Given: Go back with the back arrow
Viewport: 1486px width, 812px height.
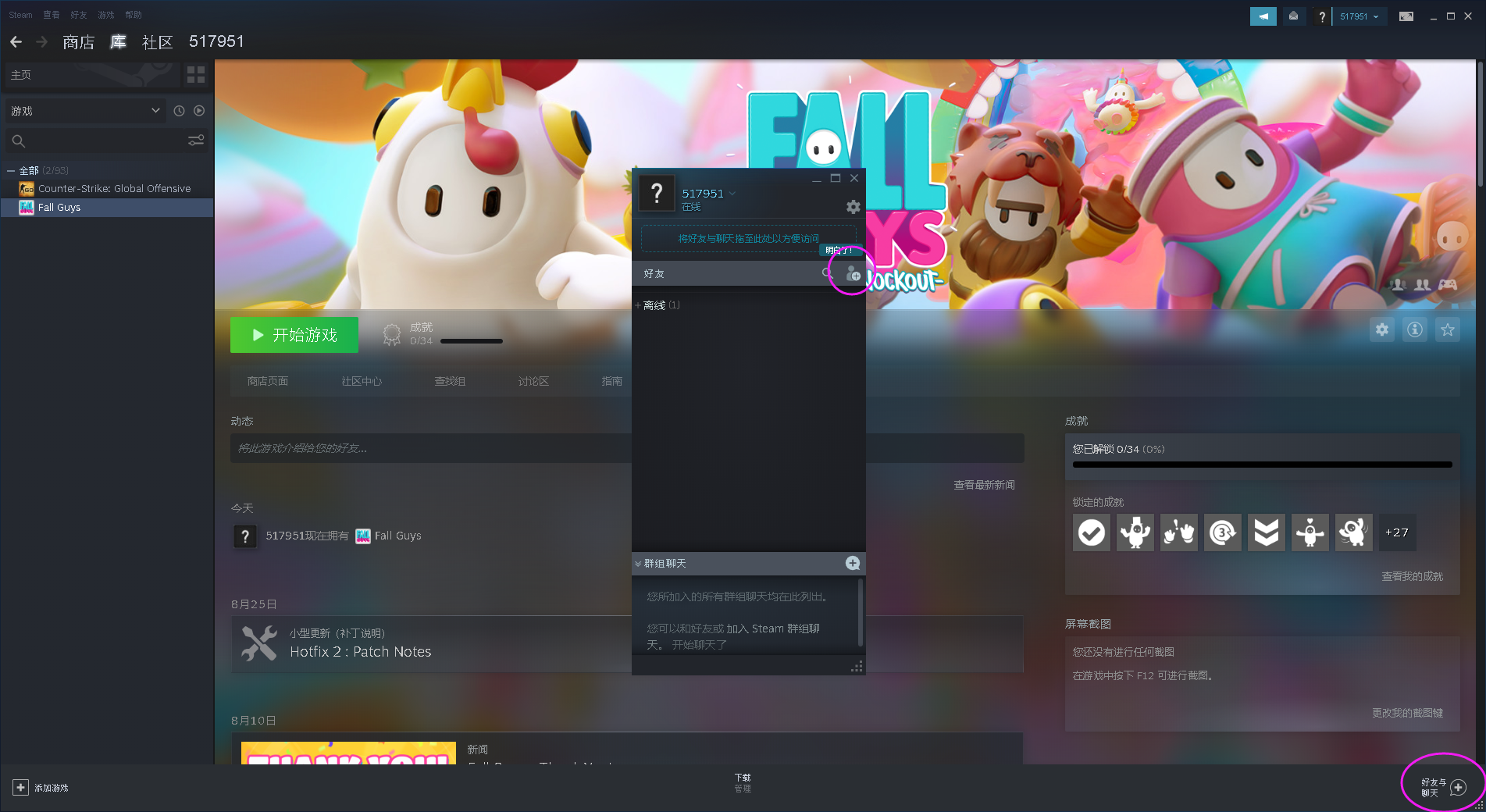Looking at the screenshot, I should click(x=16, y=41).
